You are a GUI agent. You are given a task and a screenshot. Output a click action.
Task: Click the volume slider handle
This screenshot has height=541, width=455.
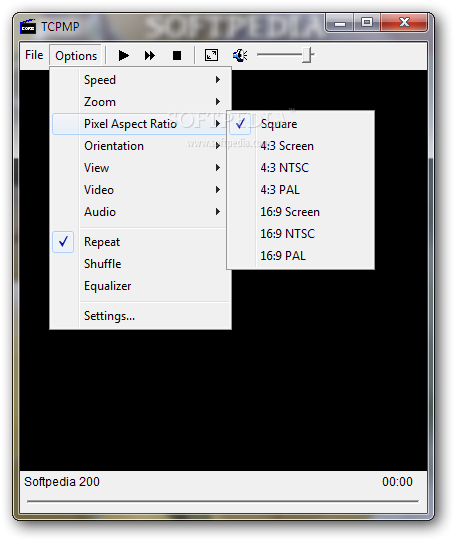[307, 55]
